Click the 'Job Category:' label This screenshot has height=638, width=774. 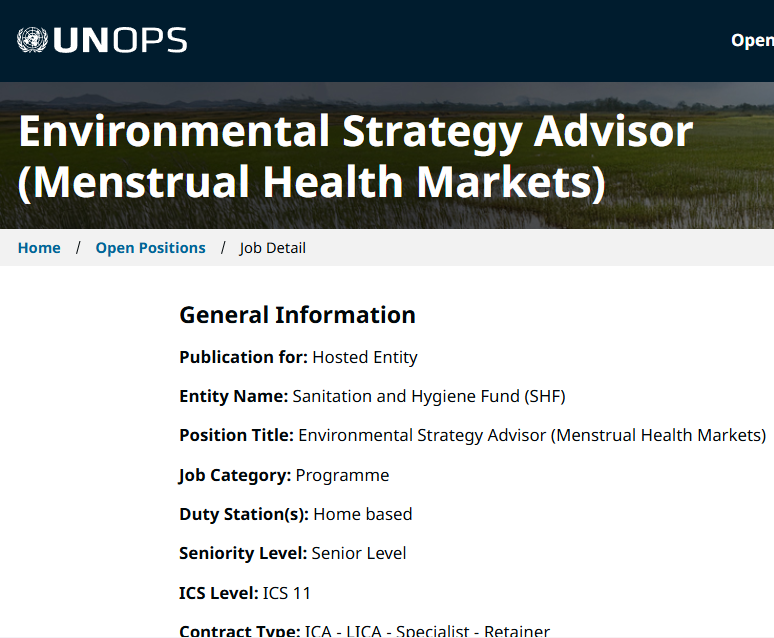[235, 475]
